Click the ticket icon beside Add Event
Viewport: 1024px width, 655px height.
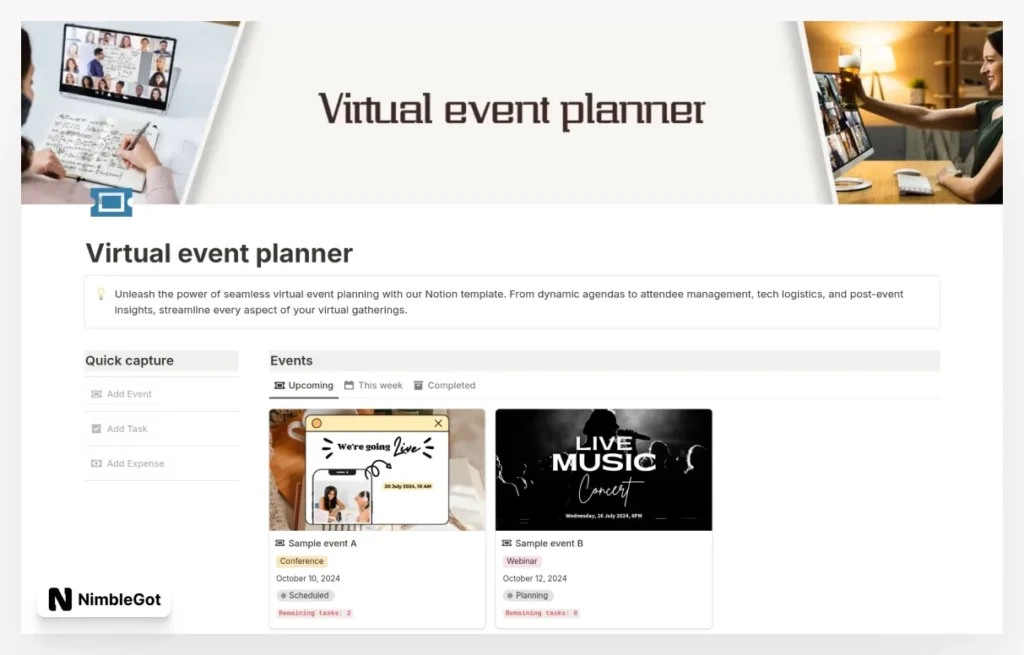tap(96, 394)
